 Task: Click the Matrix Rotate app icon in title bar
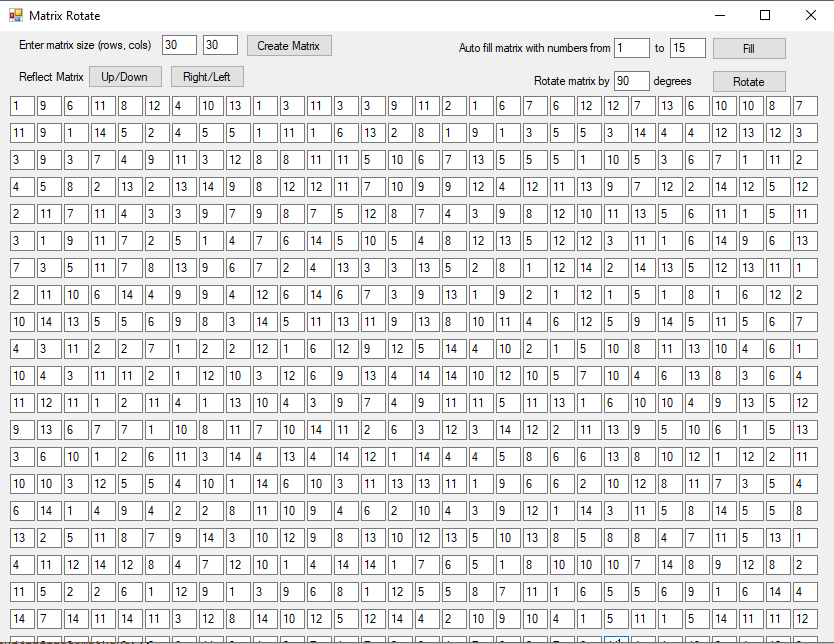pos(16,15)
